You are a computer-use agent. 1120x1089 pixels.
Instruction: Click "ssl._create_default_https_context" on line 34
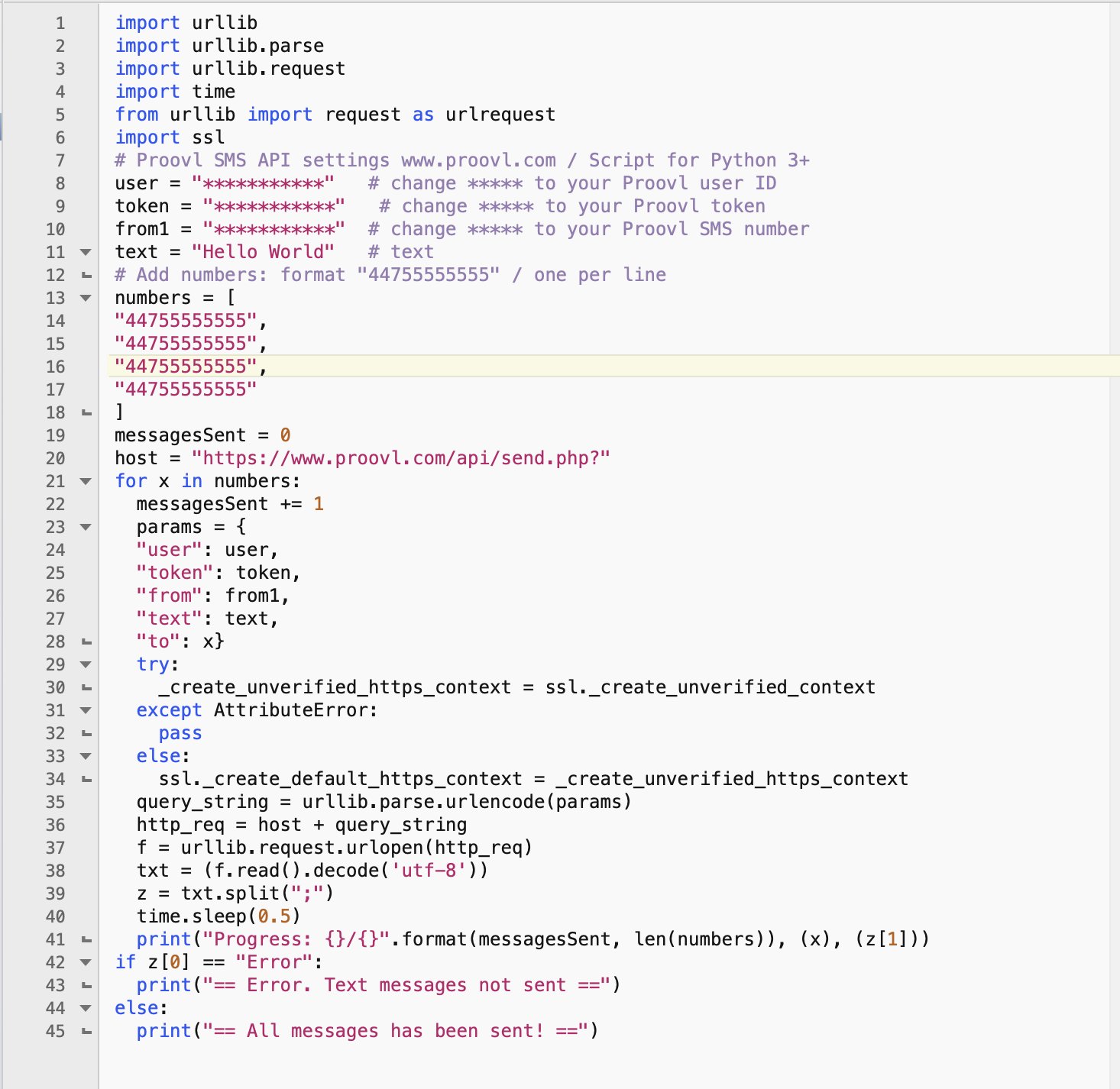[x=341, y=779]
